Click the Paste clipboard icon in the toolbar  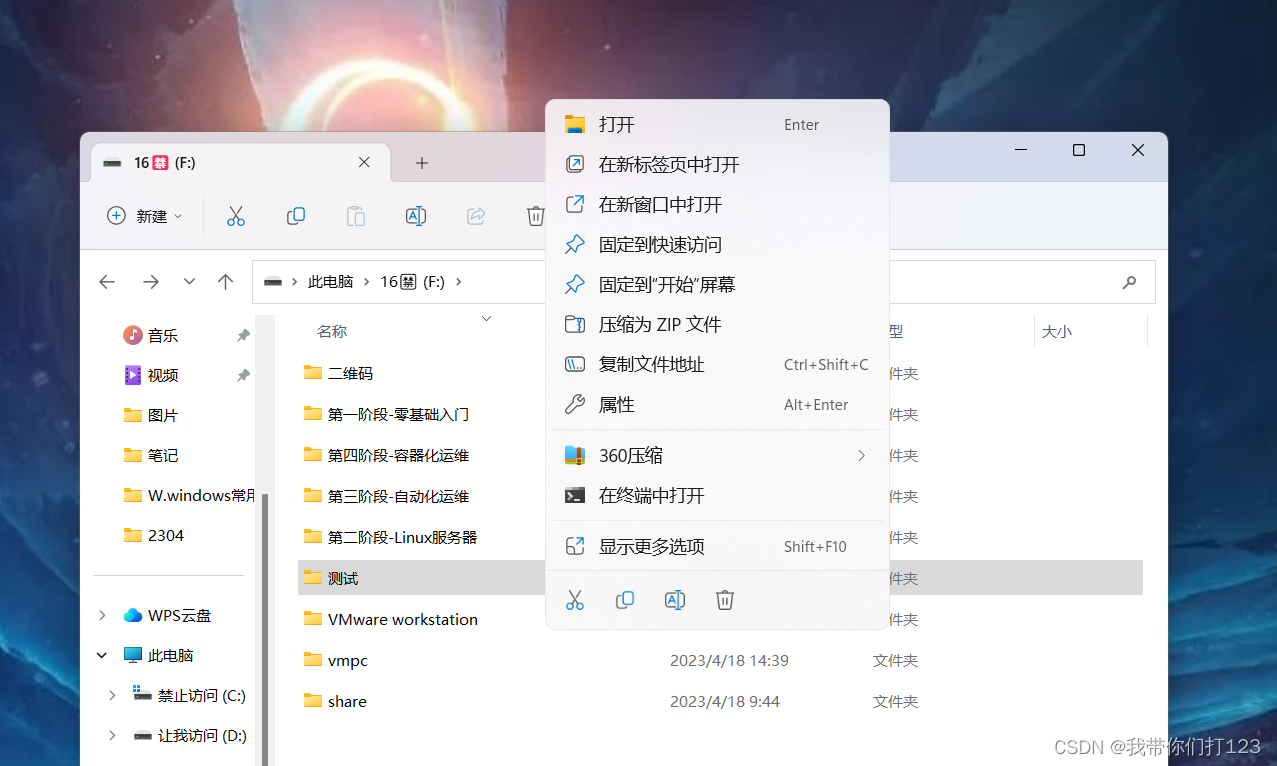(356, 216)
